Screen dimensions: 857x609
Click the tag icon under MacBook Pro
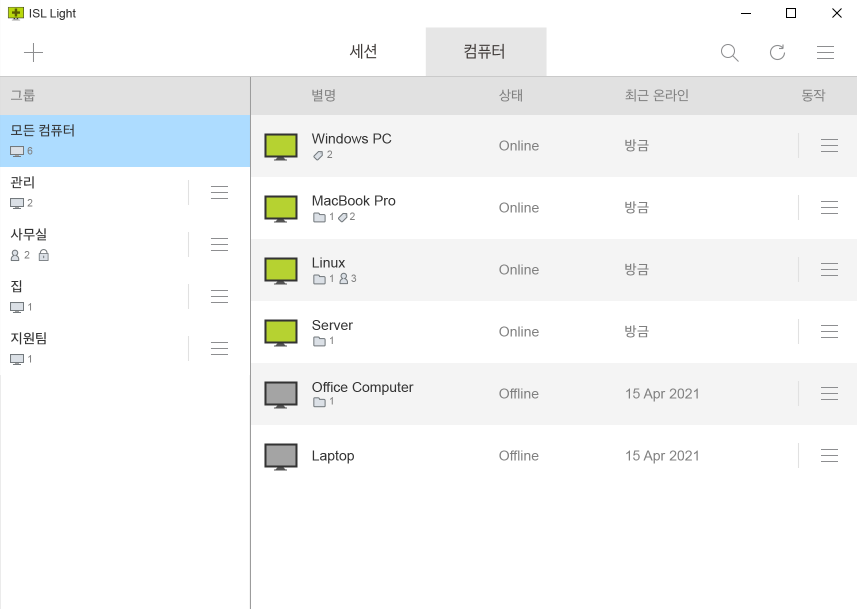[343, 217]
